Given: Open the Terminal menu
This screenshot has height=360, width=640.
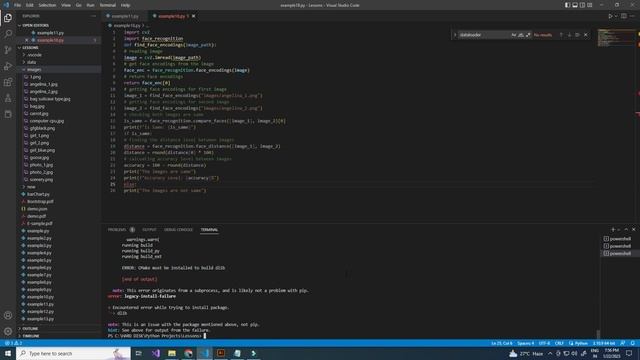Looking at the screenshot, I should (107, 5).
